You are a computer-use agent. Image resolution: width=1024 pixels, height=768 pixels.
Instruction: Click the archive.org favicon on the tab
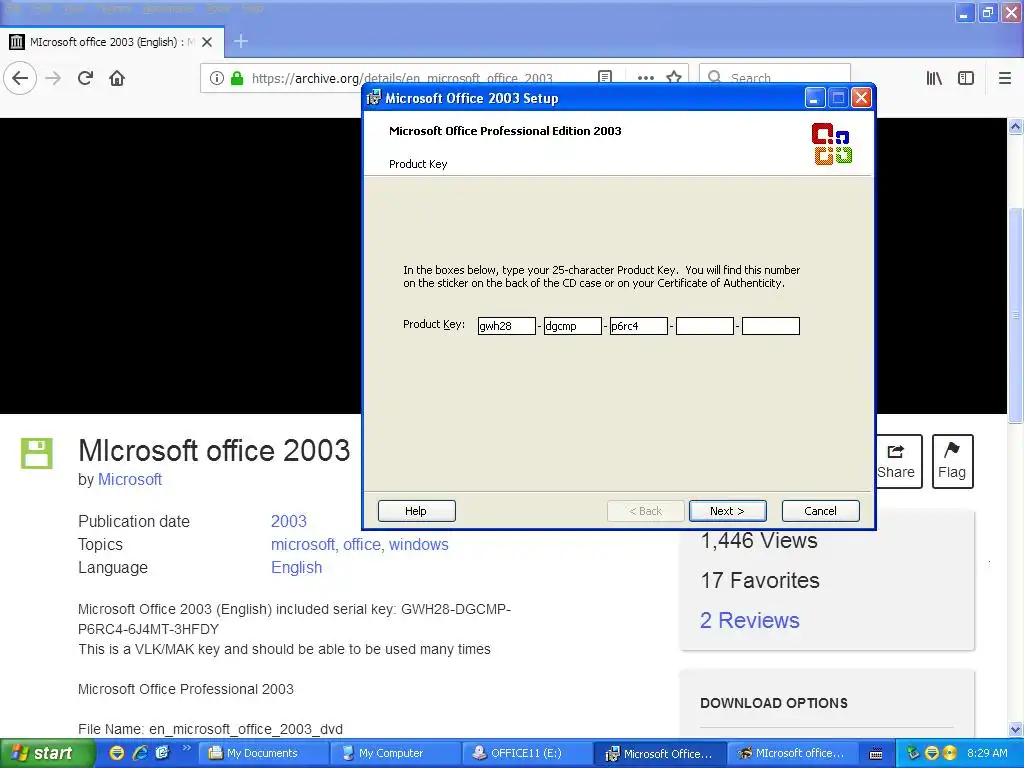pos(17,42)
